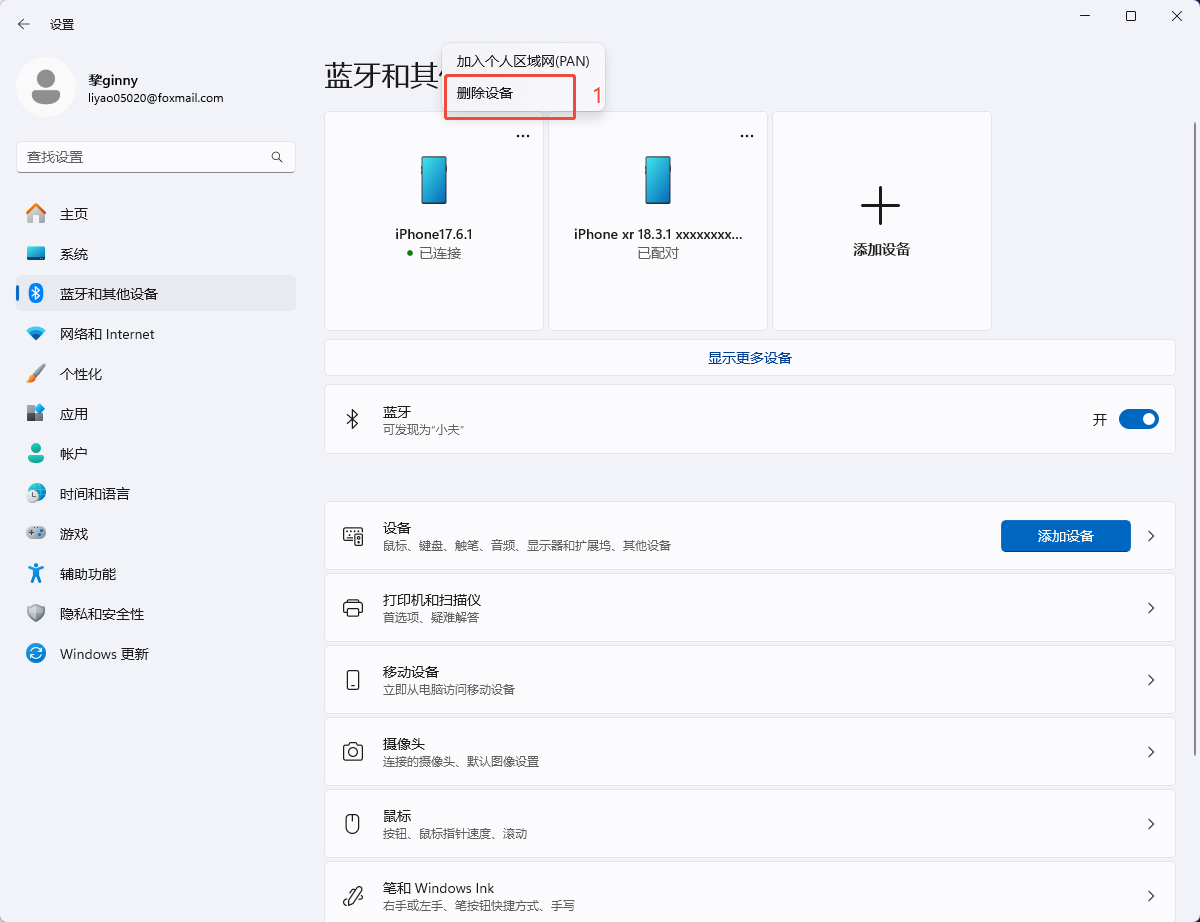The height and width of the screenshot is (922, 1200).
Task: Turn off the 蓝牙 toggle switch
Action: [1138, 419]
